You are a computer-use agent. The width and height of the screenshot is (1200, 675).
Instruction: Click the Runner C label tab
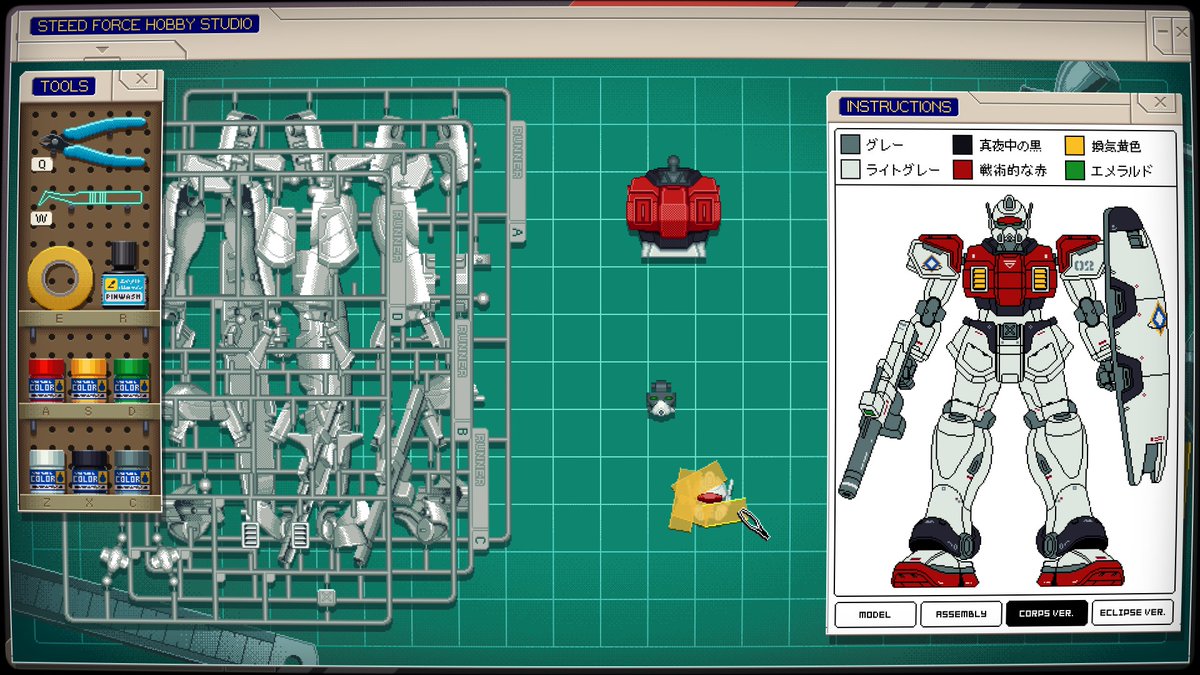(x=480, y=490)
